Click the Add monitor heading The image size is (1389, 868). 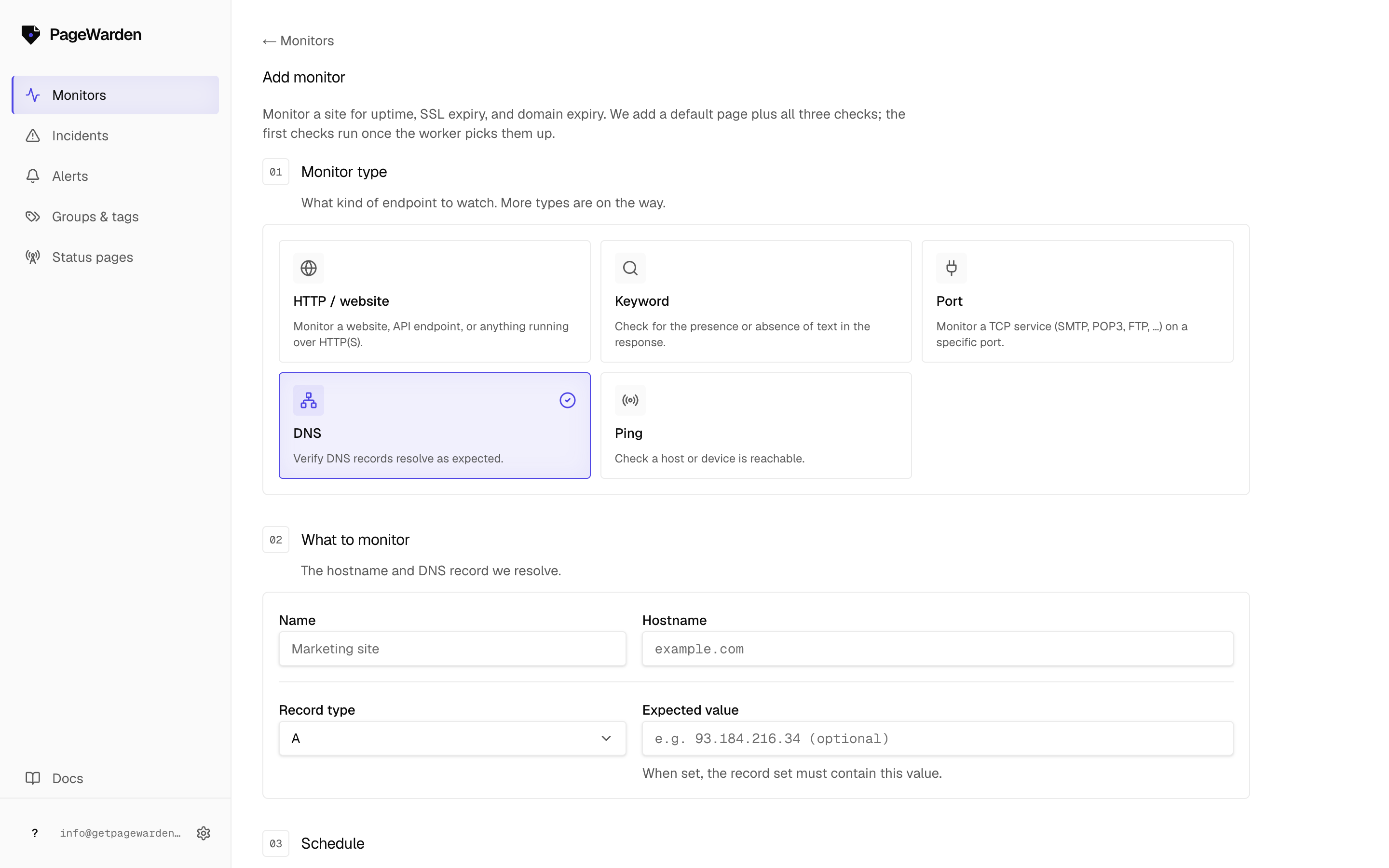point(304,77)
